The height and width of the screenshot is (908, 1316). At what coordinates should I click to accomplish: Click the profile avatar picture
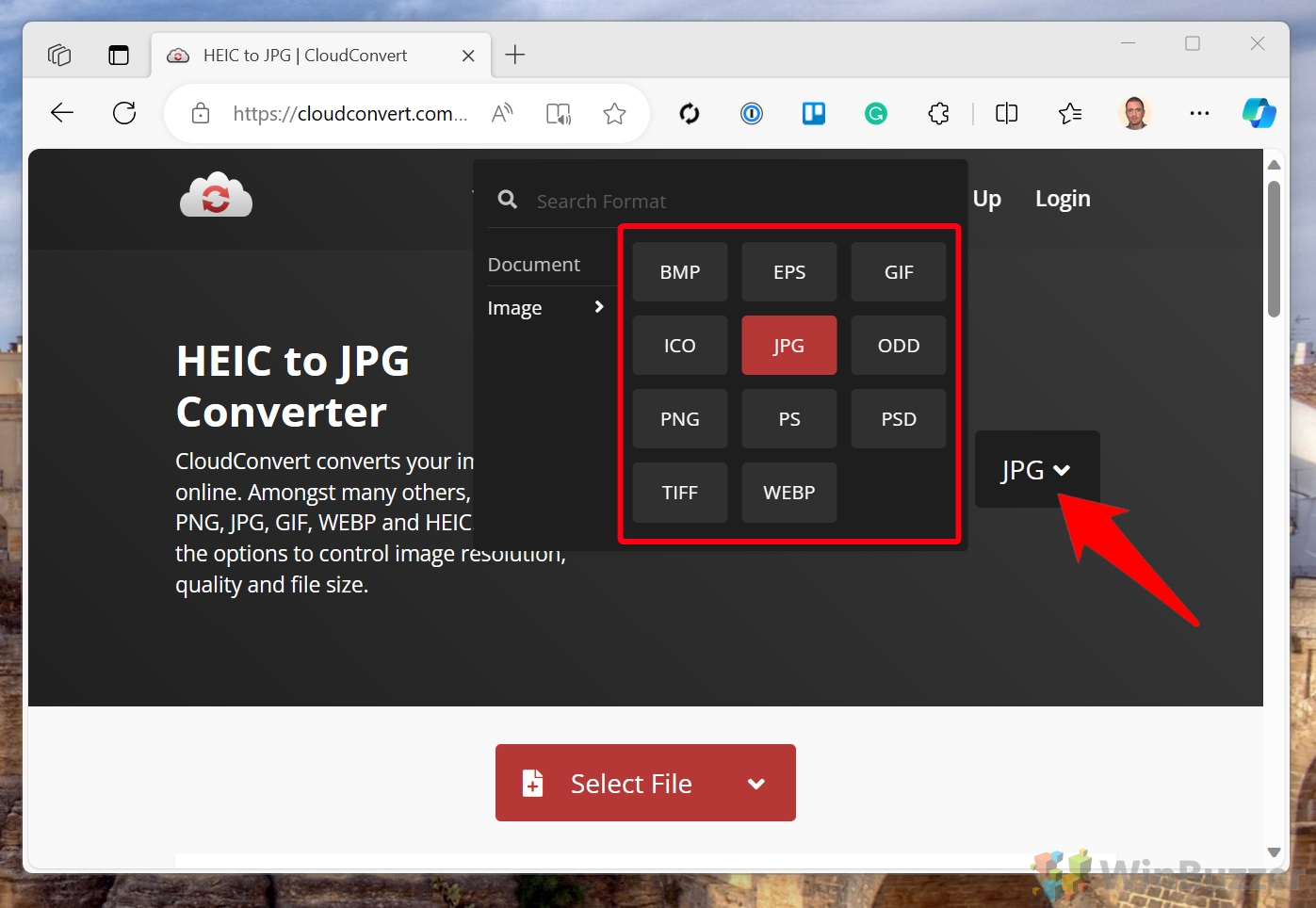(x=1135, y=113)
